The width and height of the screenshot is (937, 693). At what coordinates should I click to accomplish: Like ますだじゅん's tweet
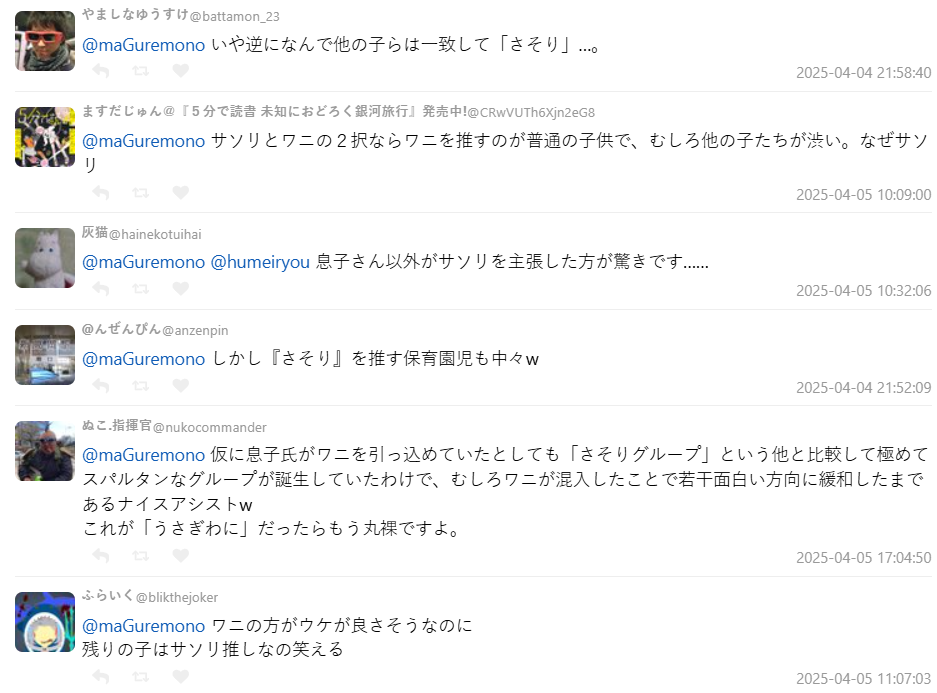pyautogui.click(x=180, y=192)
